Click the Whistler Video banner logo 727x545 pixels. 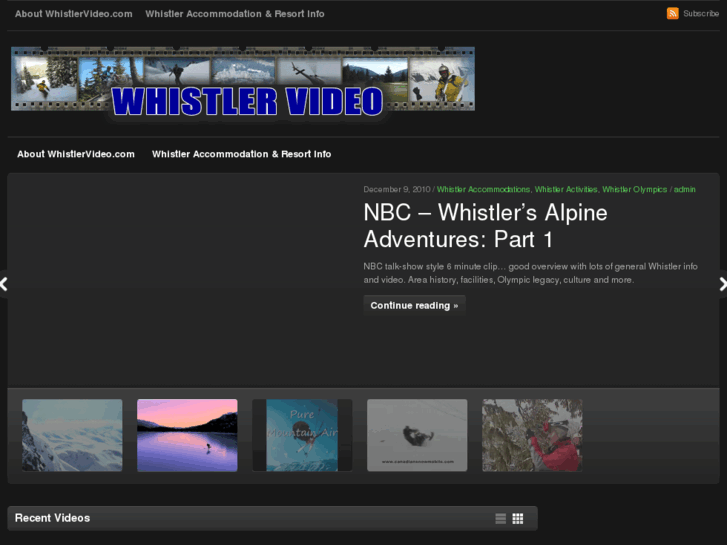tap(243, 82)
